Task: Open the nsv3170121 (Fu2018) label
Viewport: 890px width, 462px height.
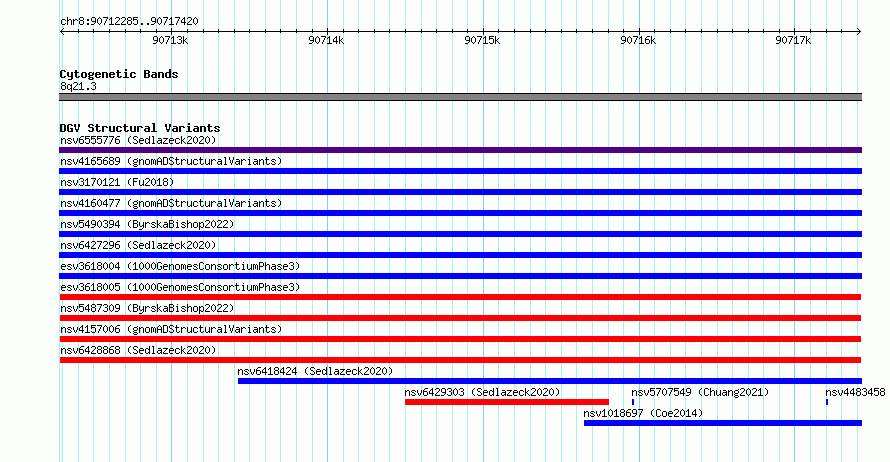Action: point(117,182)
